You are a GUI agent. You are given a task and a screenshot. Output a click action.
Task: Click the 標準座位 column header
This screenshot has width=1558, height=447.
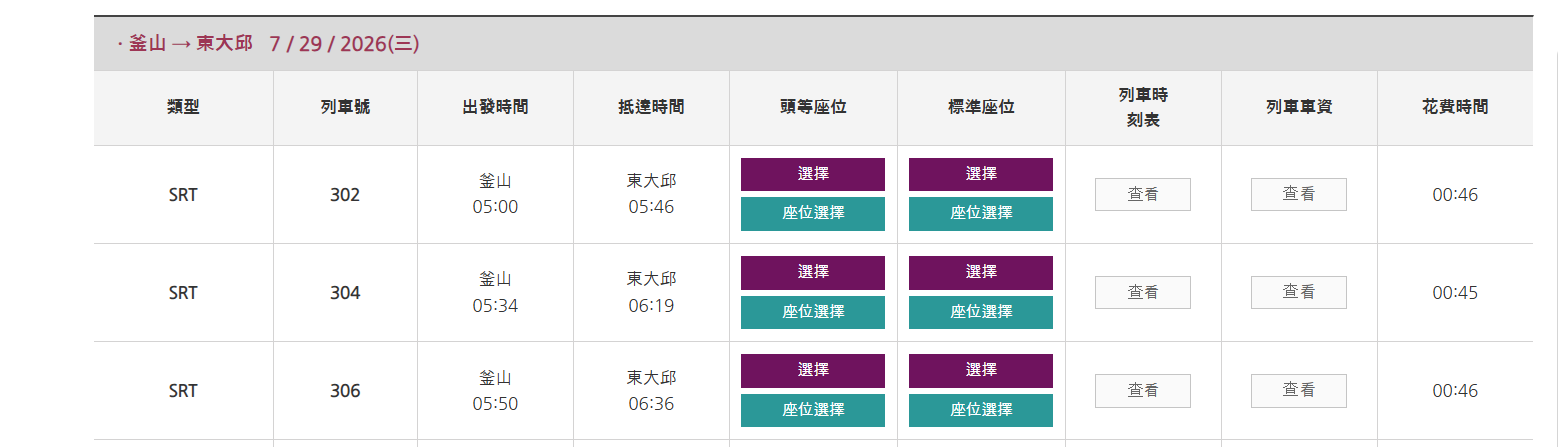981,107
